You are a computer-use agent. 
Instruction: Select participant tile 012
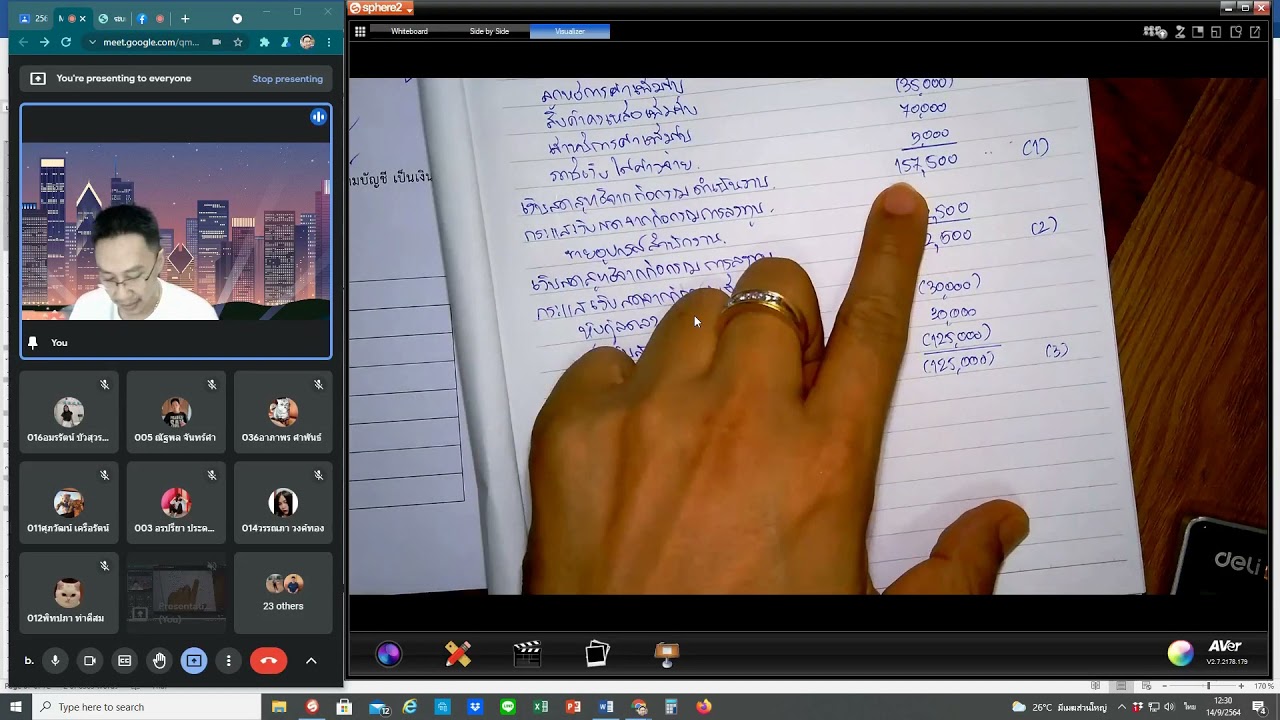(69, 592)
